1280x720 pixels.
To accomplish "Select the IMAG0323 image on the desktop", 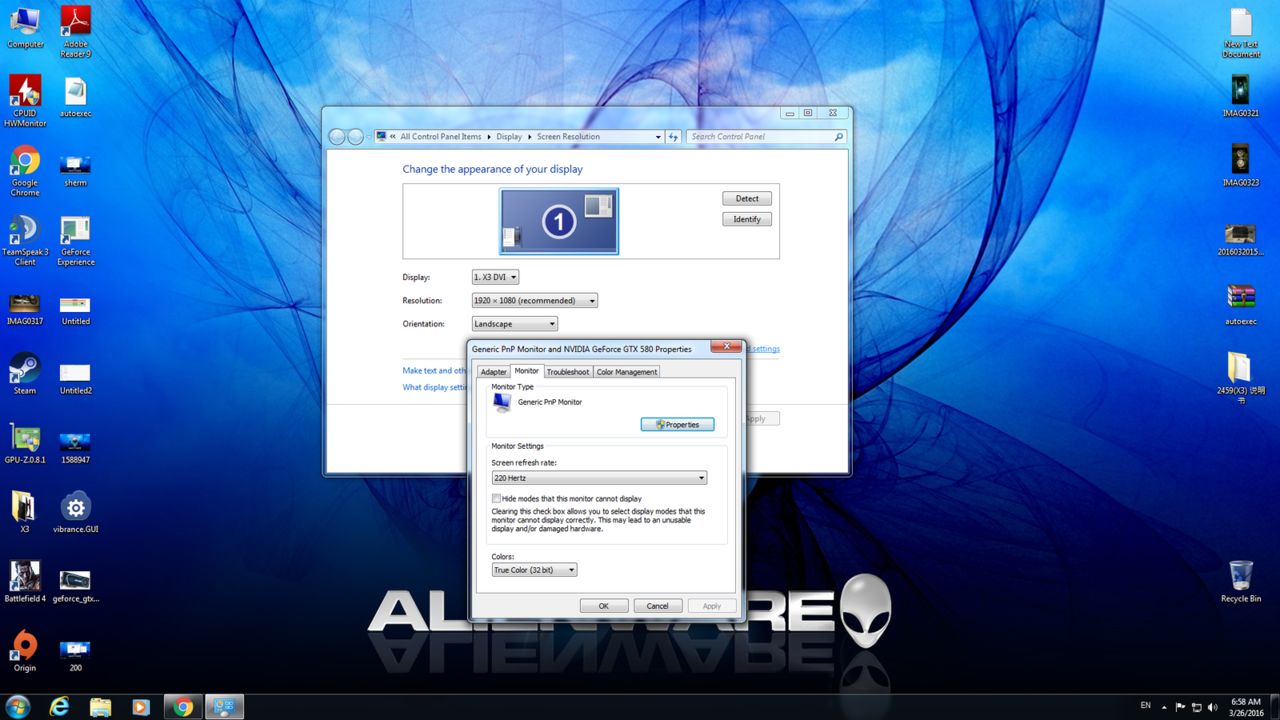I will 1241,166.
